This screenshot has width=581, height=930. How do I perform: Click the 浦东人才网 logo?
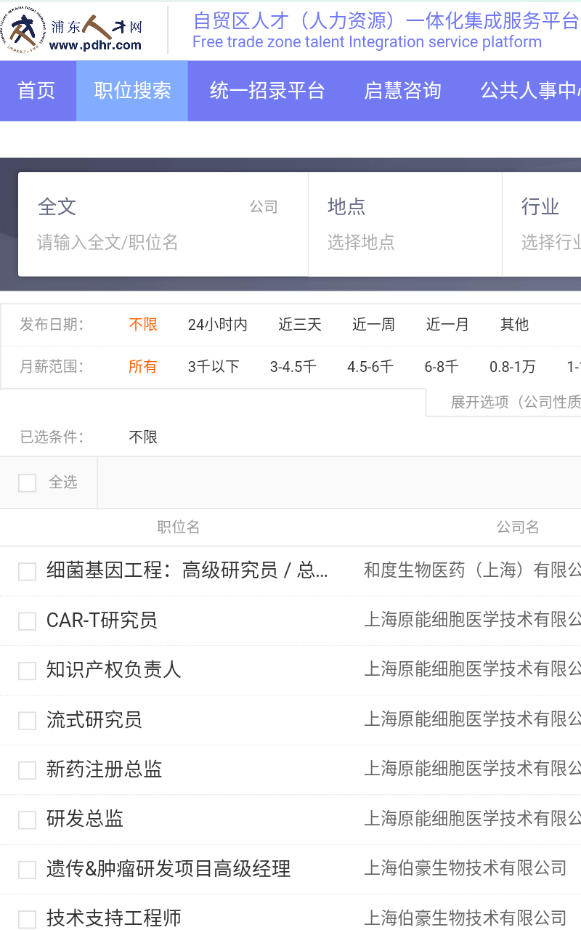point(71,30)
